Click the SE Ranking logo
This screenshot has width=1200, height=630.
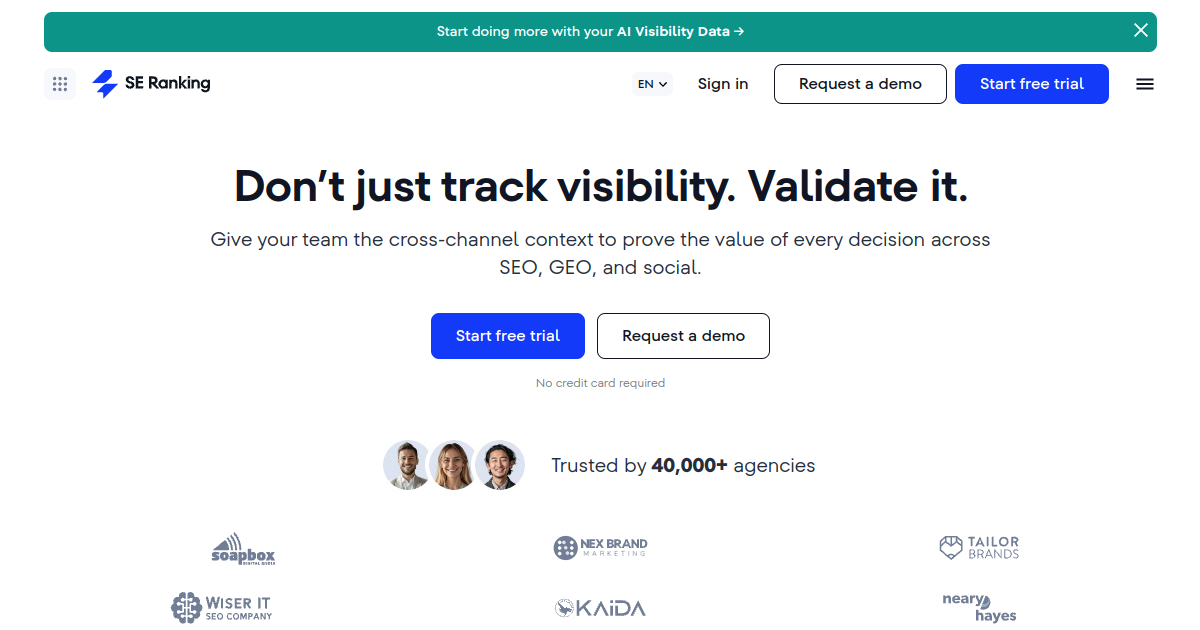click(151, 84)
